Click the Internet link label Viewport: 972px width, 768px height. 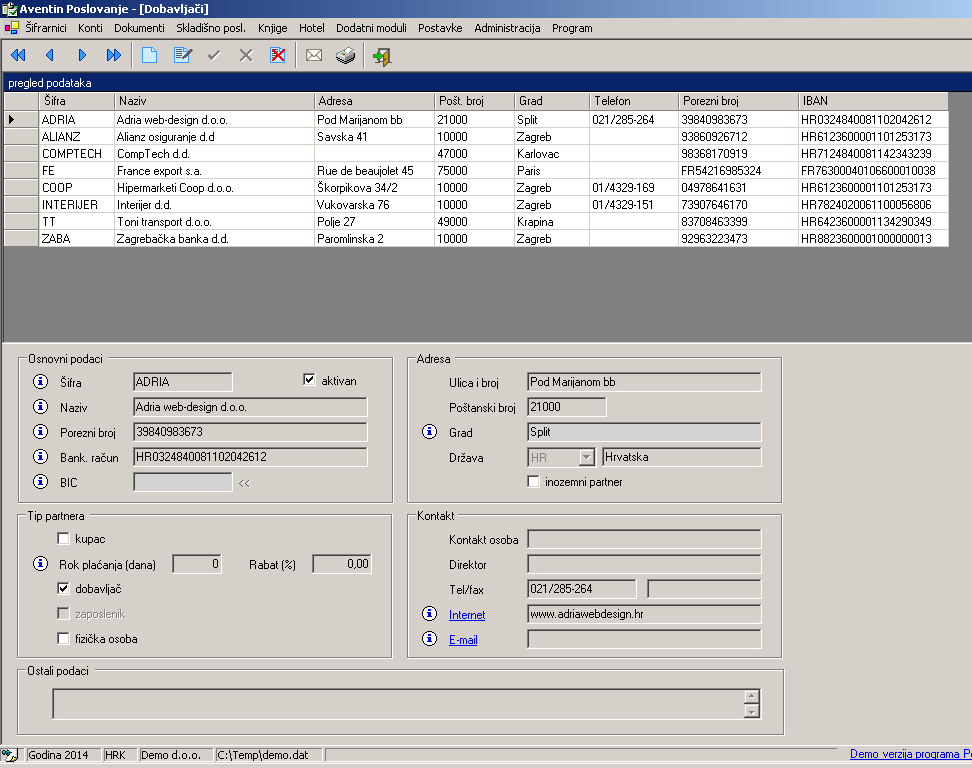(467, 615)
